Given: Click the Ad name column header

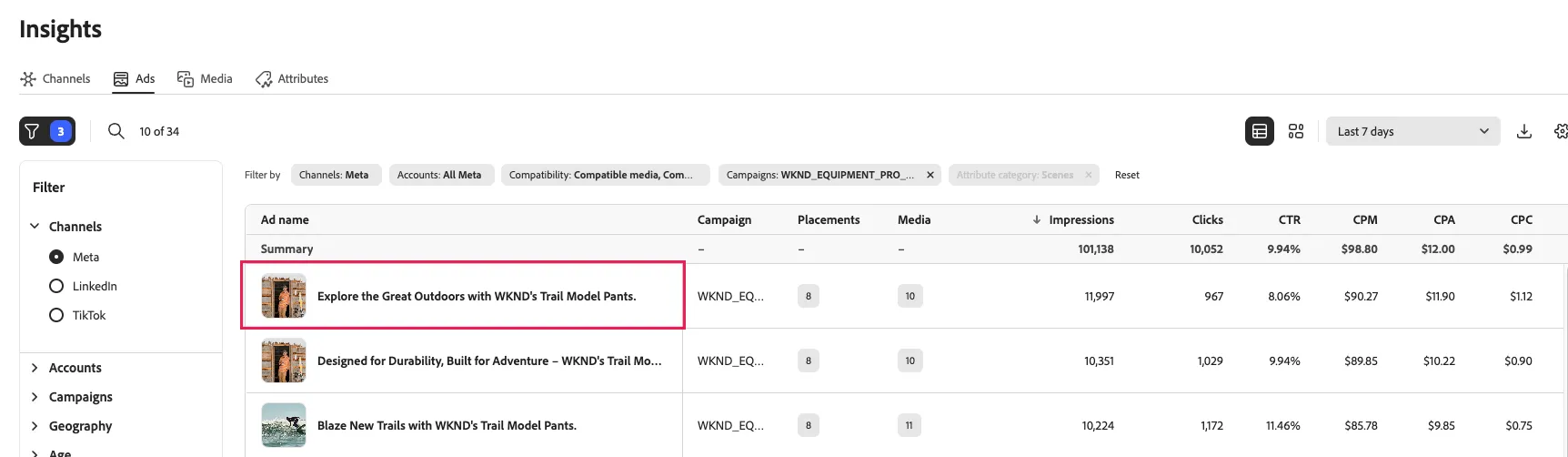Looking at the screenshot, I should (285, 219).
